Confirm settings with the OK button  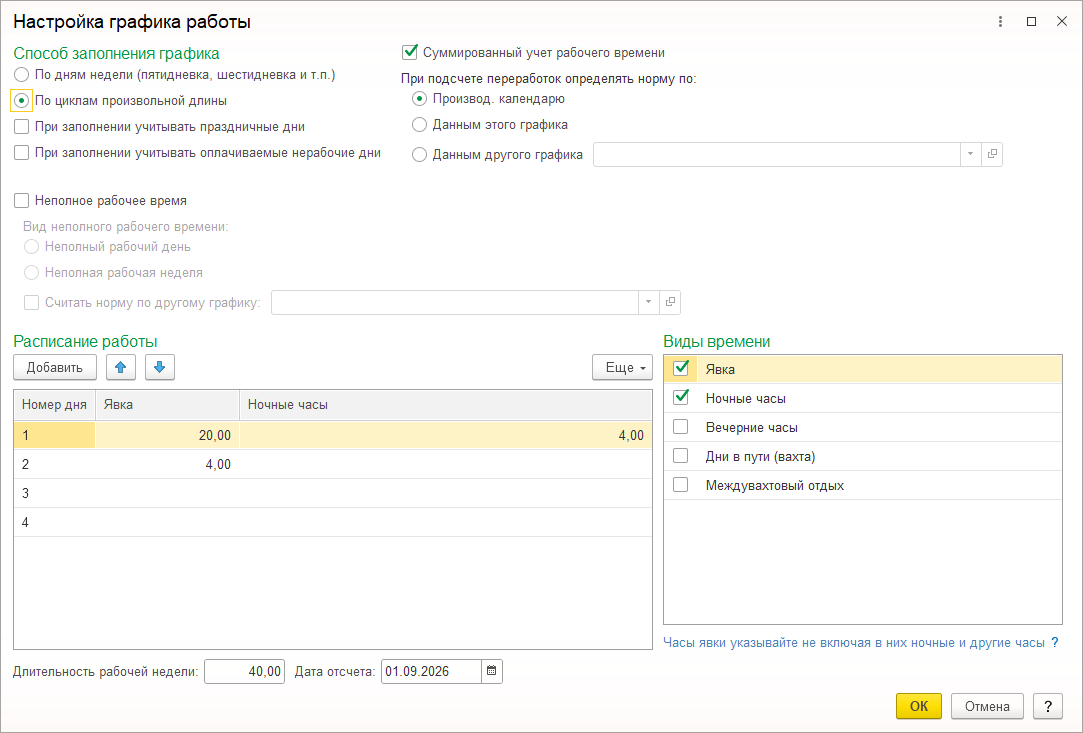coord(919,706)
